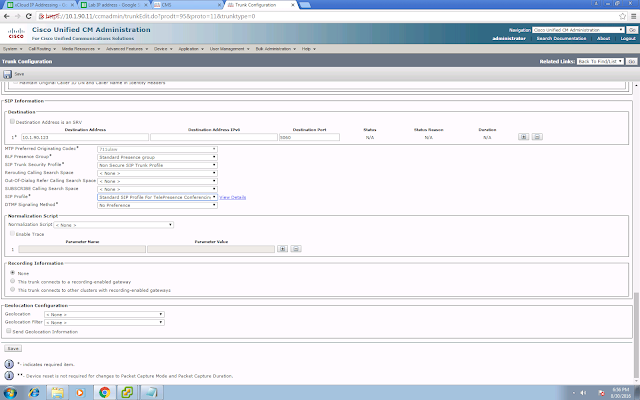Screen dimensions: 640x400
Task: Click View Details link beside SIP Profile
Action: (x=233, y=198)
